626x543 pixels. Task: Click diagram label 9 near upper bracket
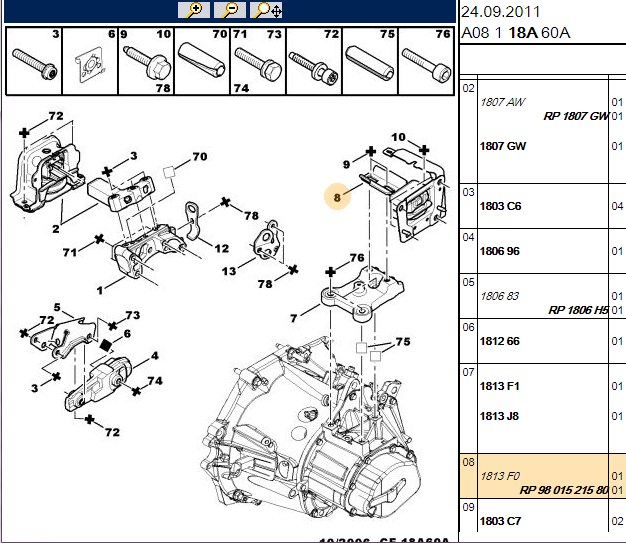347,164
